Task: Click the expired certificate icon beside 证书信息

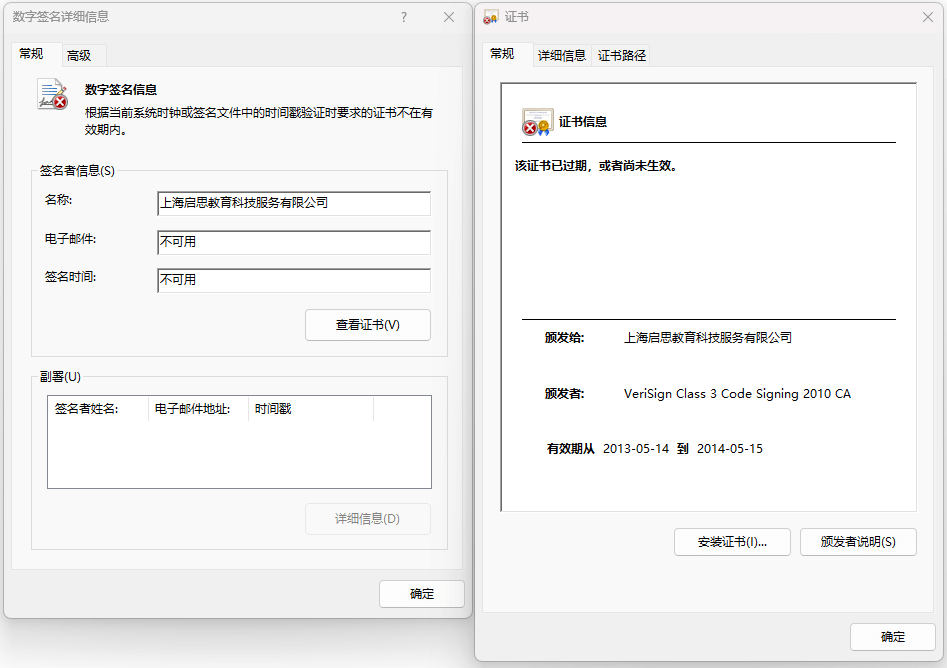Action: pos(537,122)
